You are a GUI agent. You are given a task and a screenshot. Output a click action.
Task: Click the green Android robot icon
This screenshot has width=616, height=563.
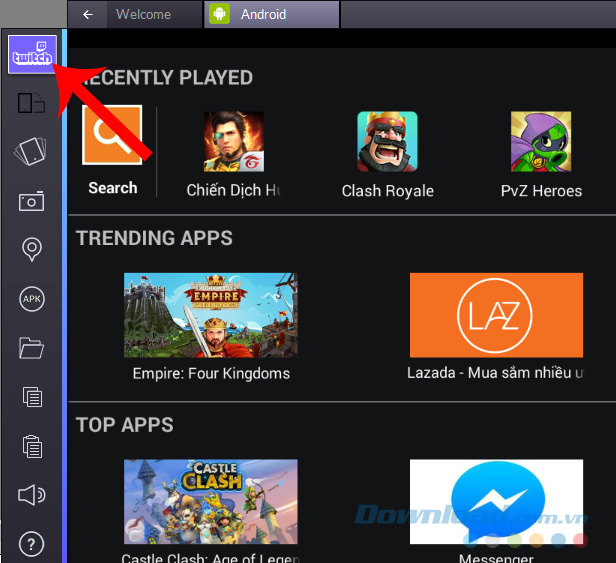pyautogui.click(x=219, y=14)
